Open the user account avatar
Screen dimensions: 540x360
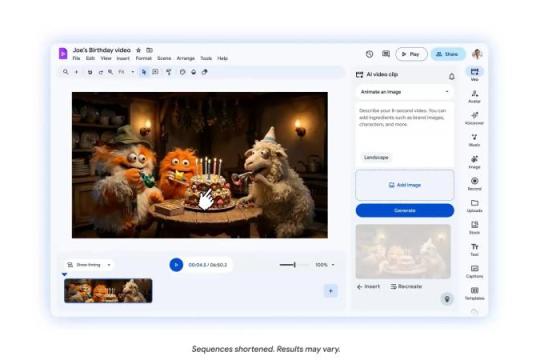pos(477,54)
